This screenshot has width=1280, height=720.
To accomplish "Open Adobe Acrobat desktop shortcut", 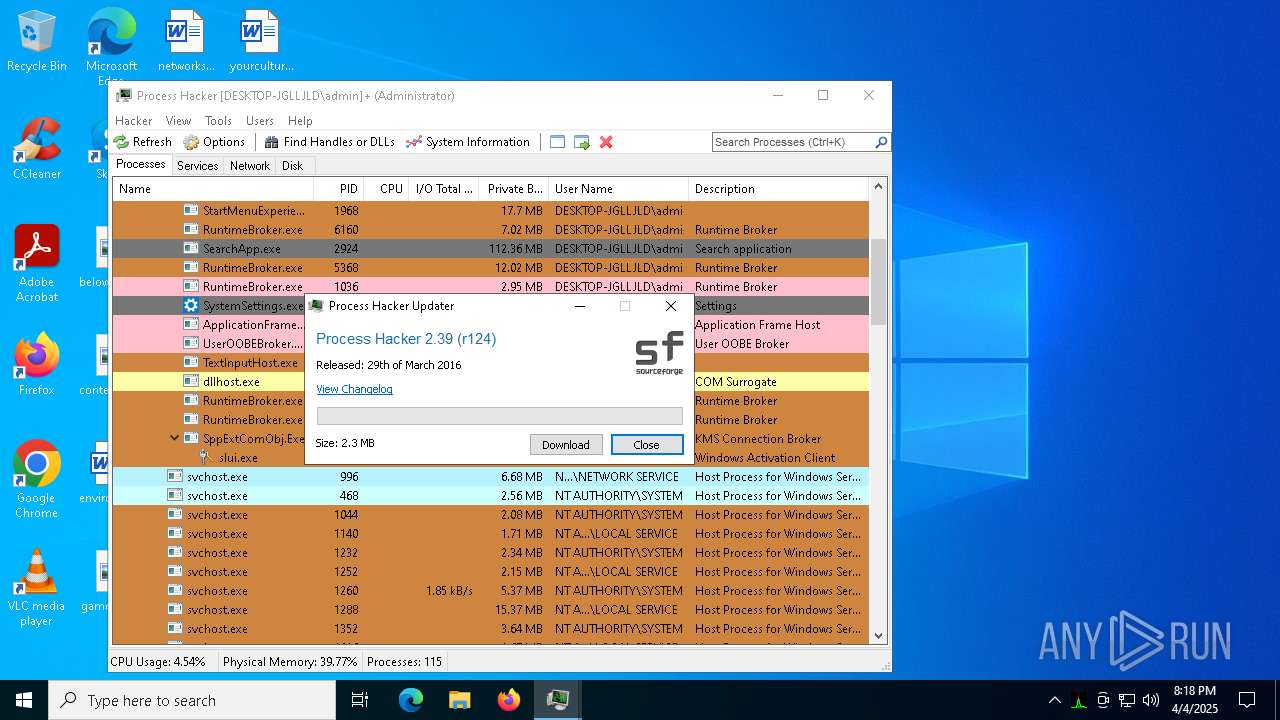I will (37, 264).
